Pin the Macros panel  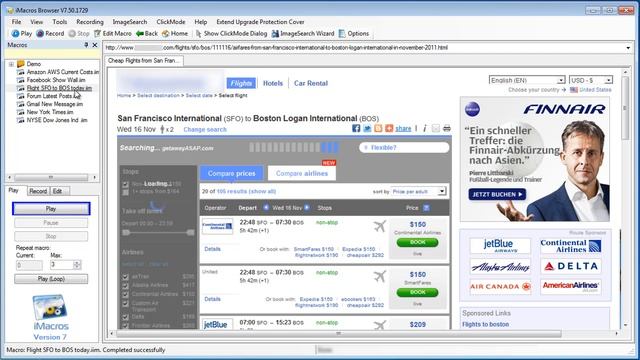coord(86,45)
